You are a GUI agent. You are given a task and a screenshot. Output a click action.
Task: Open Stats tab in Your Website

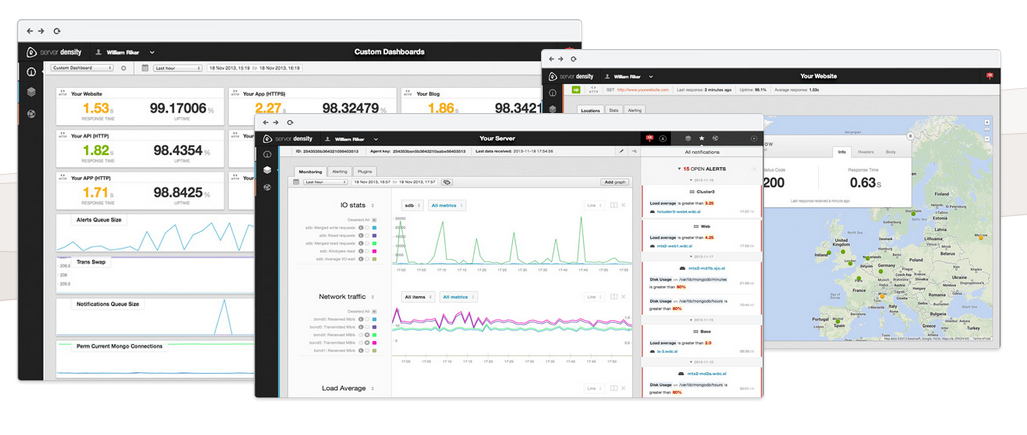tap(614, 111)
